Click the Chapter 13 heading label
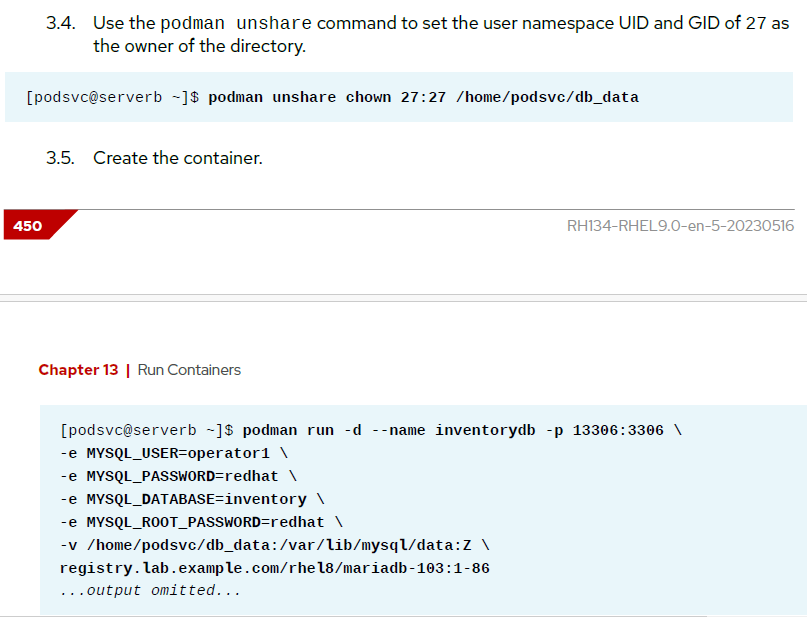807x617 pixels. point(78,370)
